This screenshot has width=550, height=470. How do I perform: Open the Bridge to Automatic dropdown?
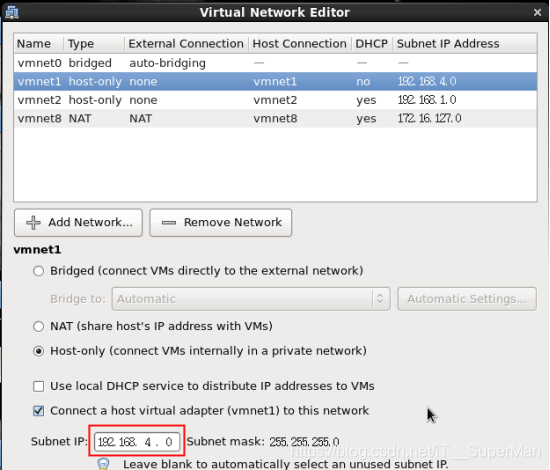[251, 299]
